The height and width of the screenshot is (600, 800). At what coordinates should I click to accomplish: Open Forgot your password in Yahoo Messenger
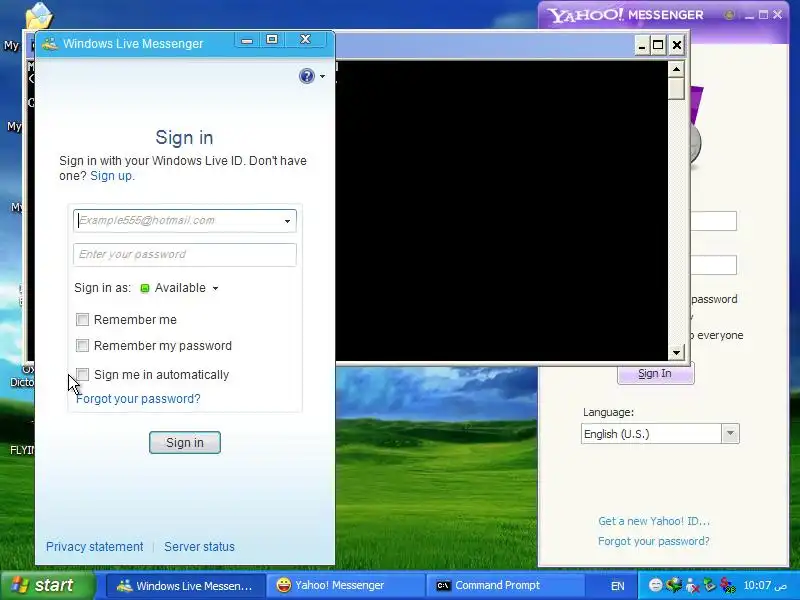click(654, 541)
